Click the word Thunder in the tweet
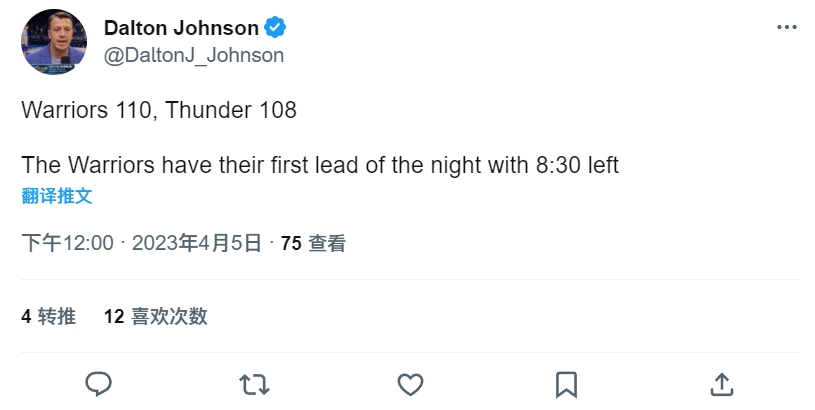The image size is (815, 410). tap(208, 110)
